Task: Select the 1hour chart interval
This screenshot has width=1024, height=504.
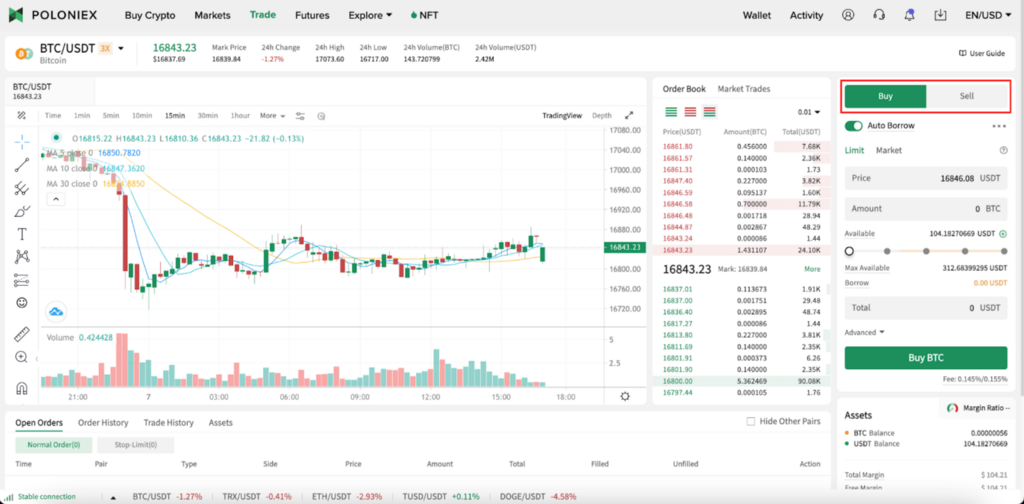Action: (x=240, y=116)
